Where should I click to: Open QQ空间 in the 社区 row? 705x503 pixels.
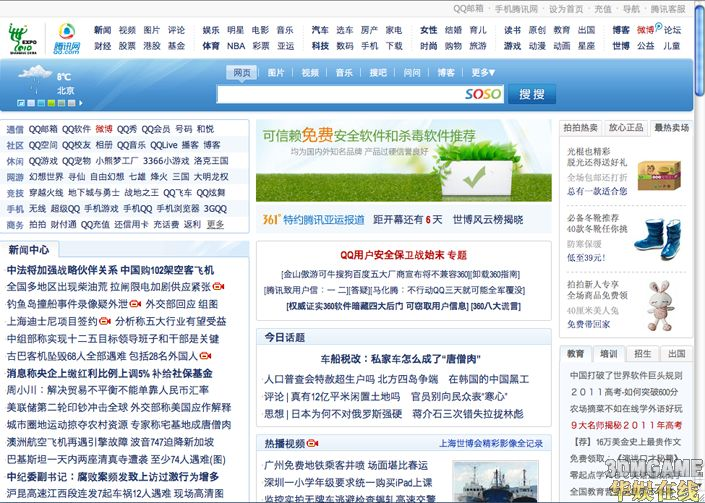tap(43, 145)
